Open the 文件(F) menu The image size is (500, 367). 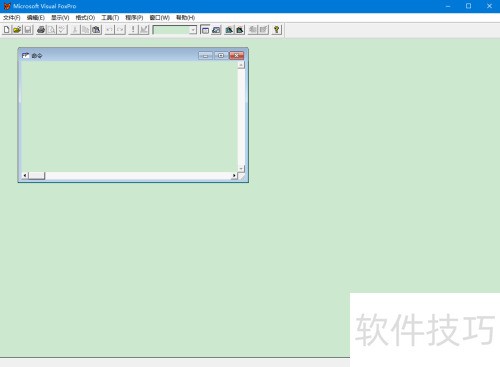click(12, 18)
